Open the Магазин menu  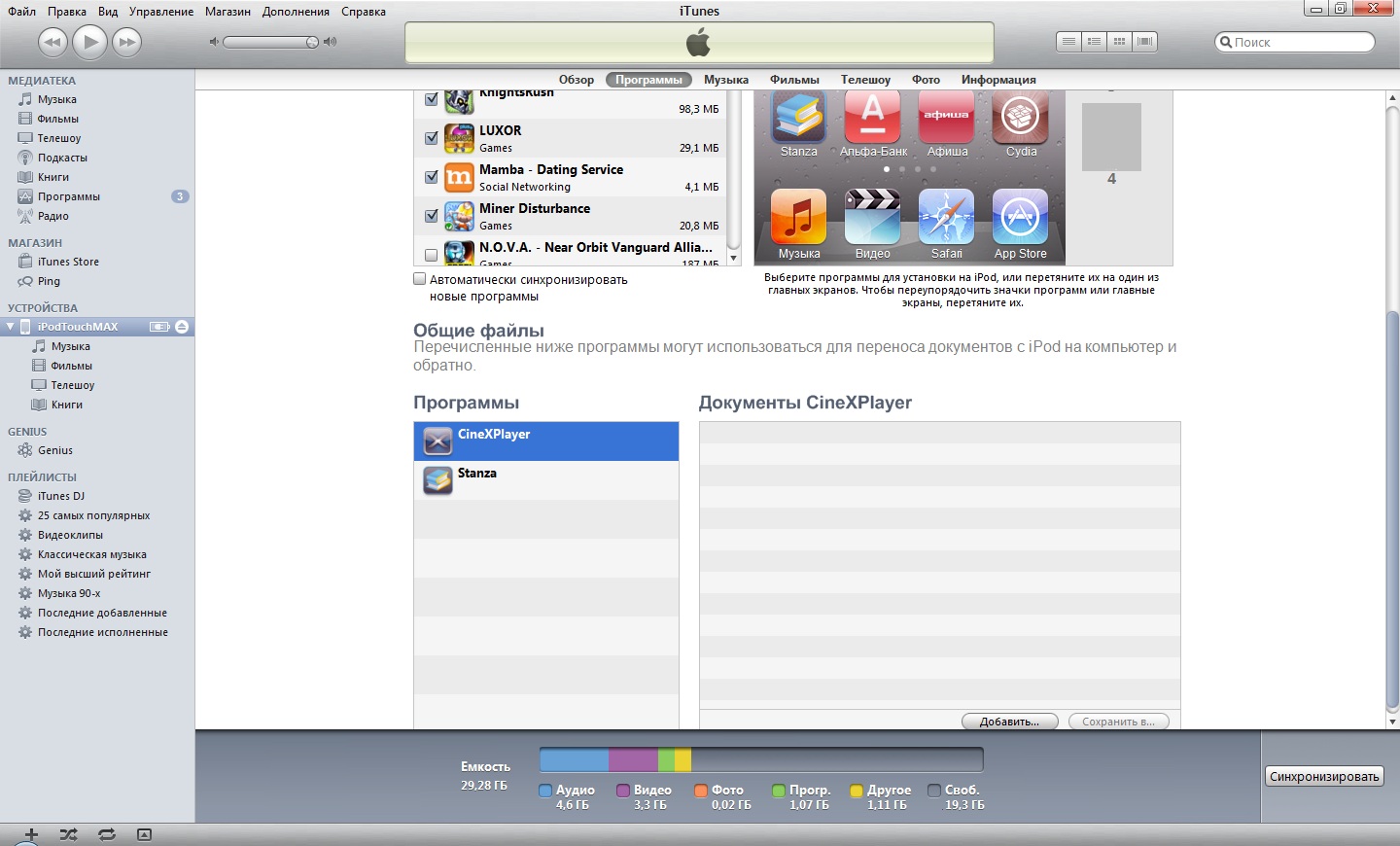pyautogui.click(x=227, y=12)
